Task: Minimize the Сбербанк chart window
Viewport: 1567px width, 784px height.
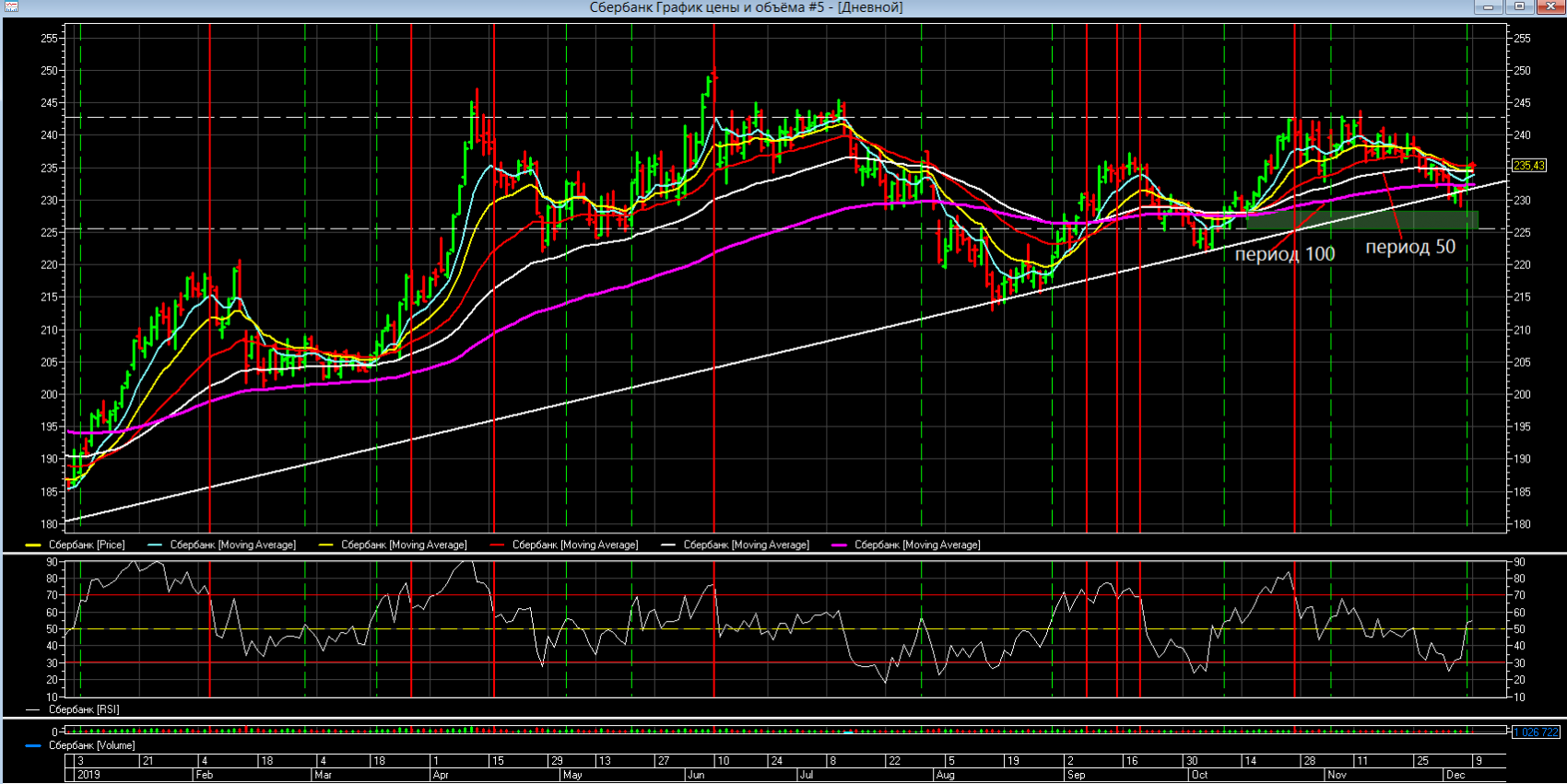Action: pyautogui.click(x=1488, y=6)
